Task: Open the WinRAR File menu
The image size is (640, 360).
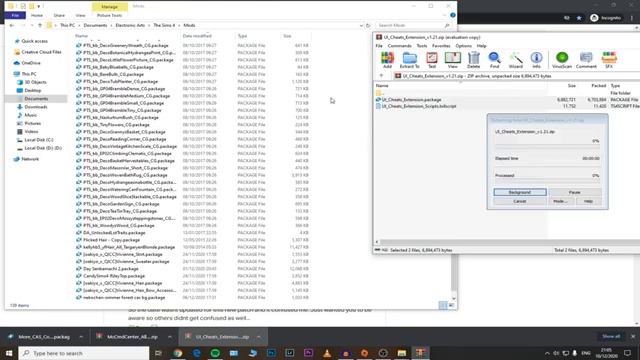Action: click(379, 46)
